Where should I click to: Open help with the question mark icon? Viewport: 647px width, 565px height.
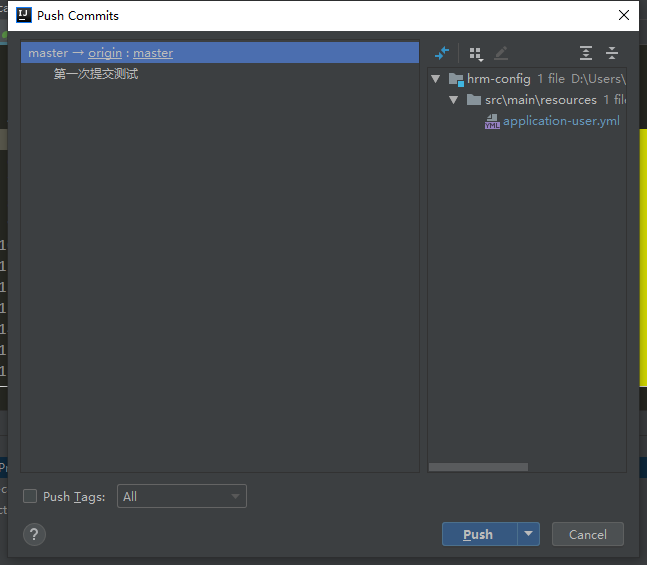(x=34, y=534)
